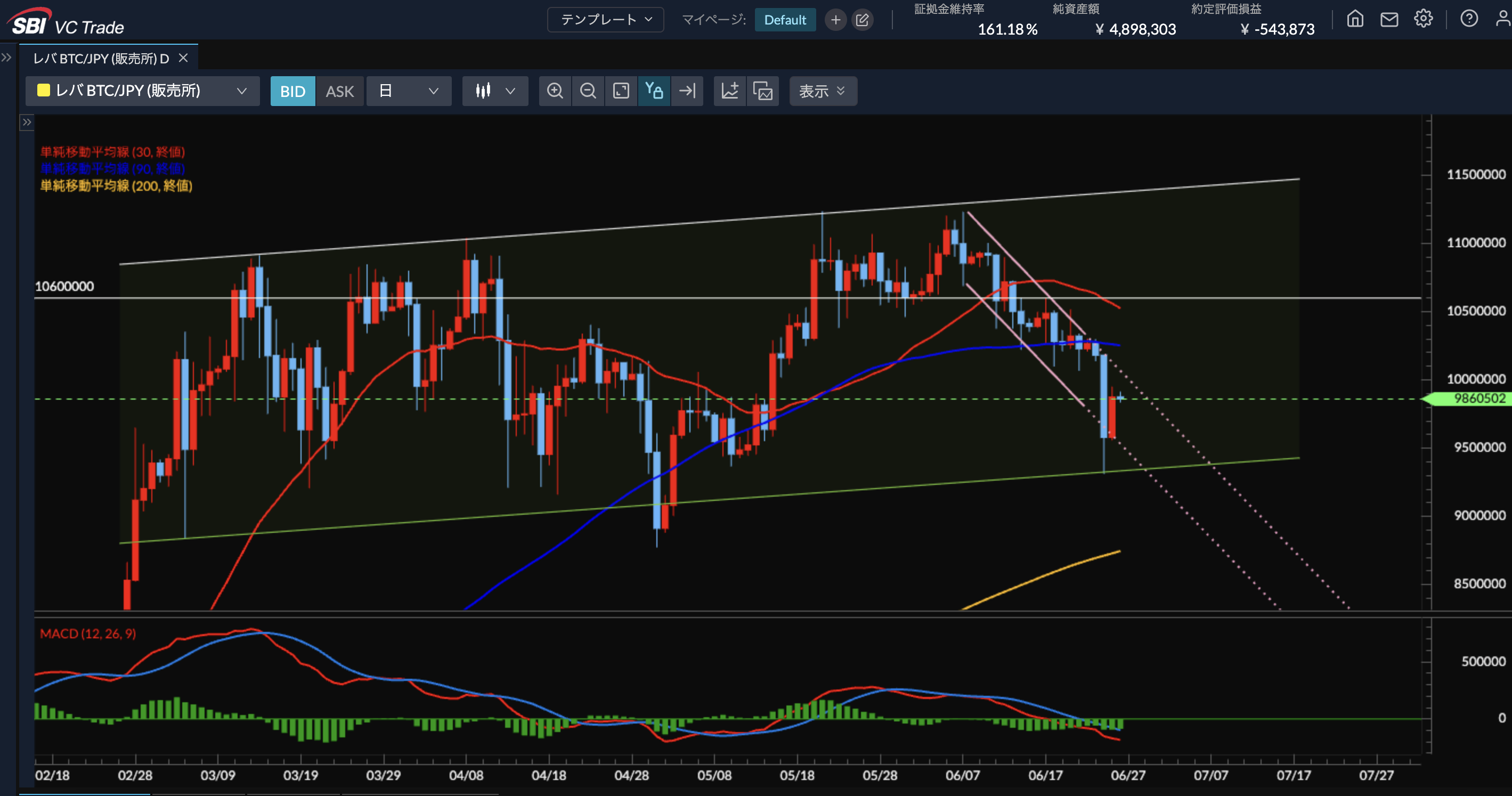The height and width of the screenshot is (796, 1512).
Task: Click the 11500000 price axis label
Action: tap(1476, 174)
